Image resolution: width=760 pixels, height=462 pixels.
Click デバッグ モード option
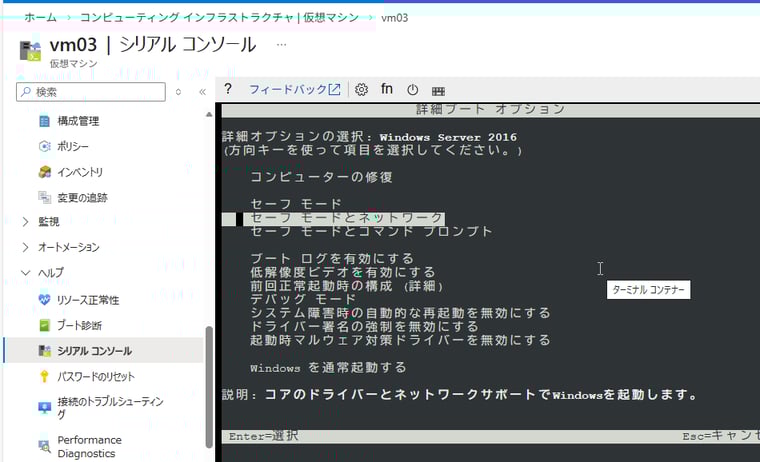click(x=303, y=299)
